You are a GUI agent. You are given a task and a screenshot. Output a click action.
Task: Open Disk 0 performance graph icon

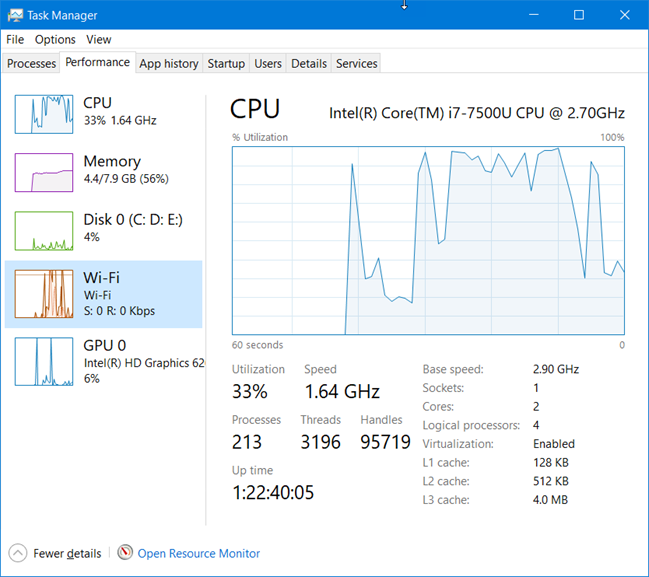click(44, 231)
